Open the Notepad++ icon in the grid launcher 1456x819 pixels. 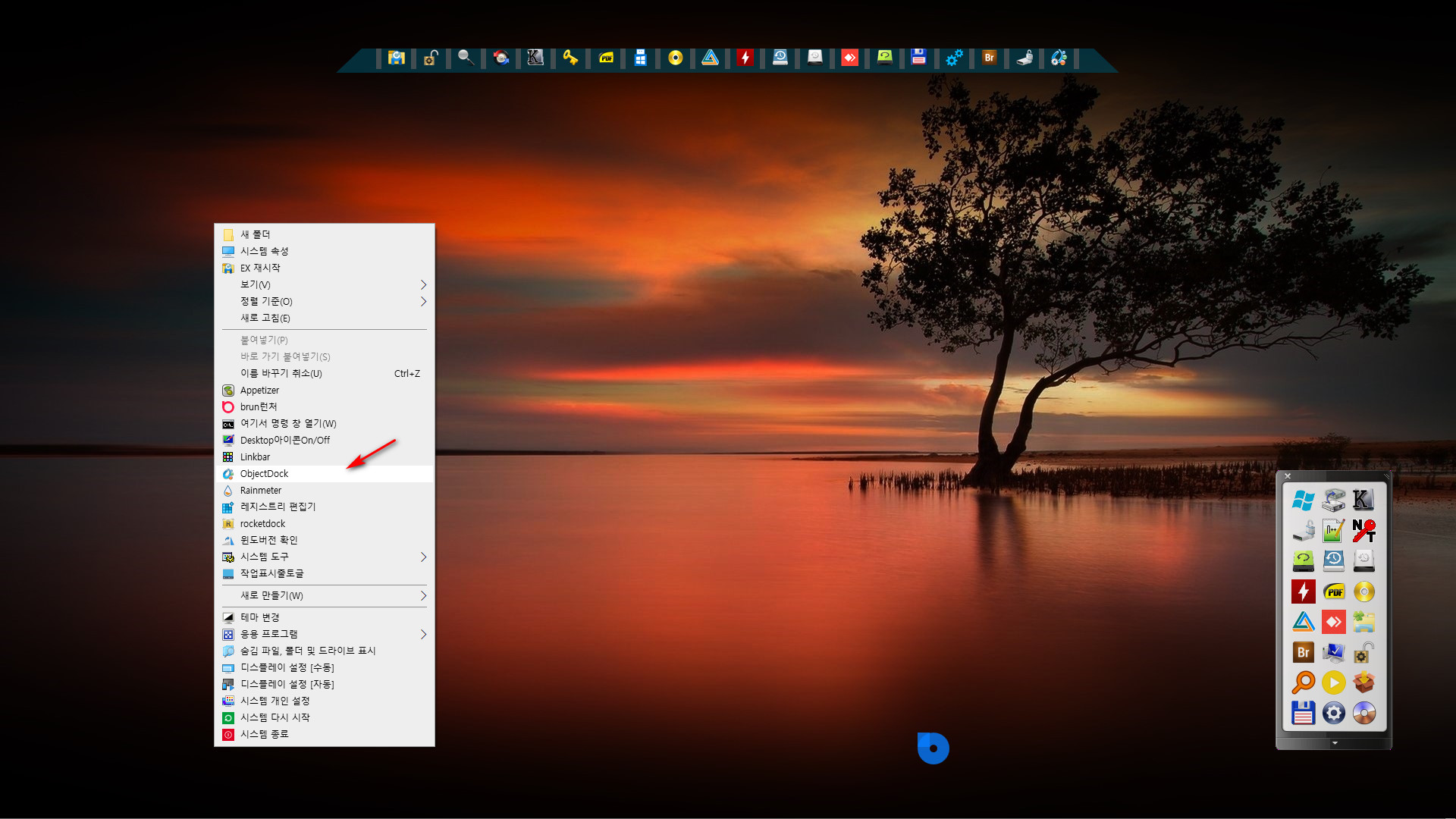[x=1334, y=530]
